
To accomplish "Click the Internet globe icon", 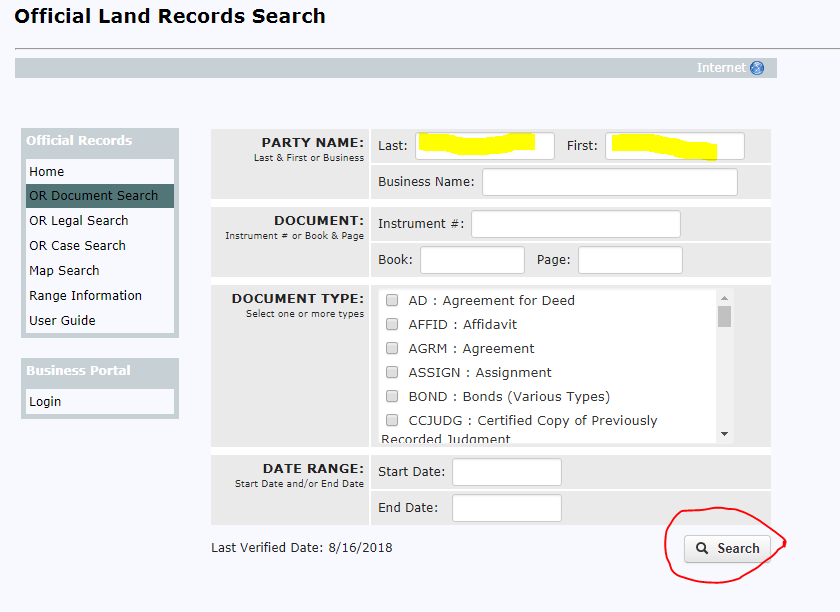I will [757, 68].
